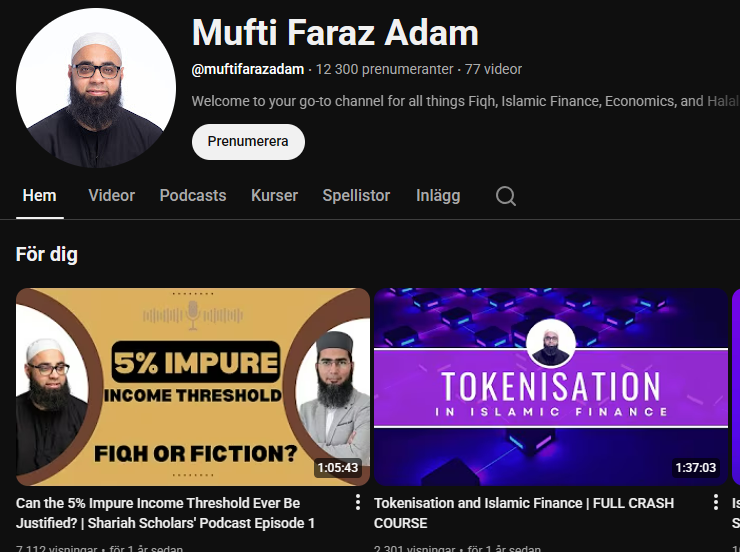Expand the channel description starting with Welcome

(x=465, y=101)
